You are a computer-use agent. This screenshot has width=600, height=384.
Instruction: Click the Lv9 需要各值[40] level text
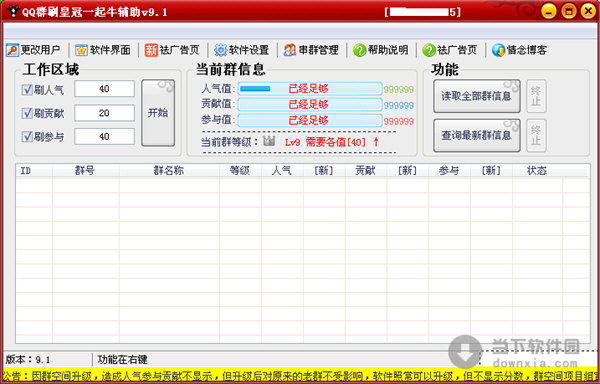click(332, 142)
